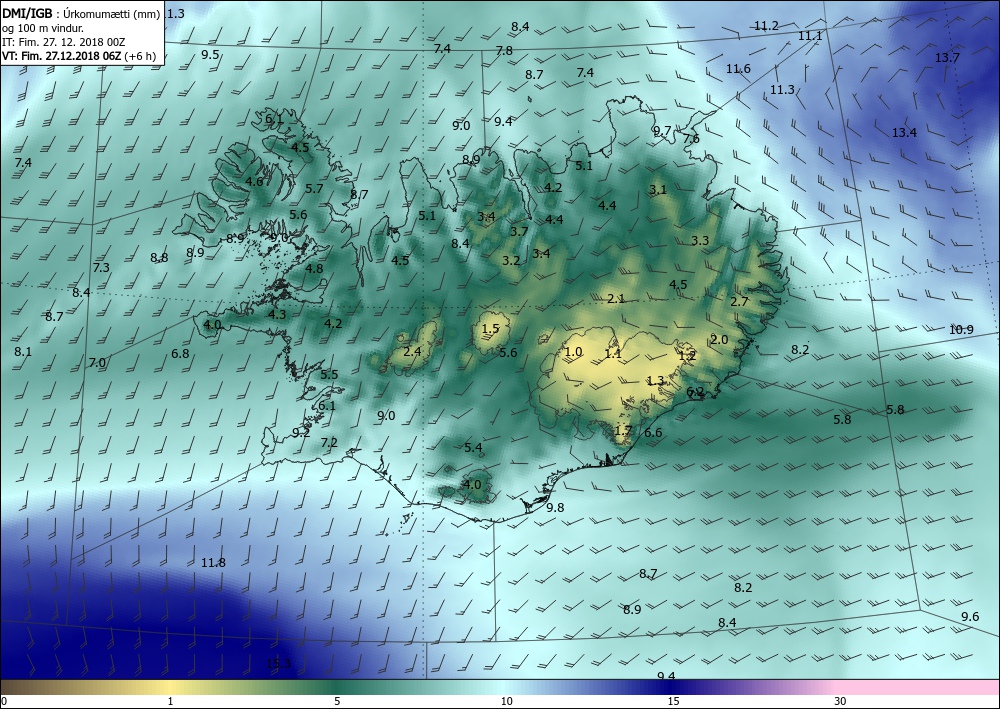Click the map value 9.5
This screenshot has height=709, width=1000.
coord(210,55)
